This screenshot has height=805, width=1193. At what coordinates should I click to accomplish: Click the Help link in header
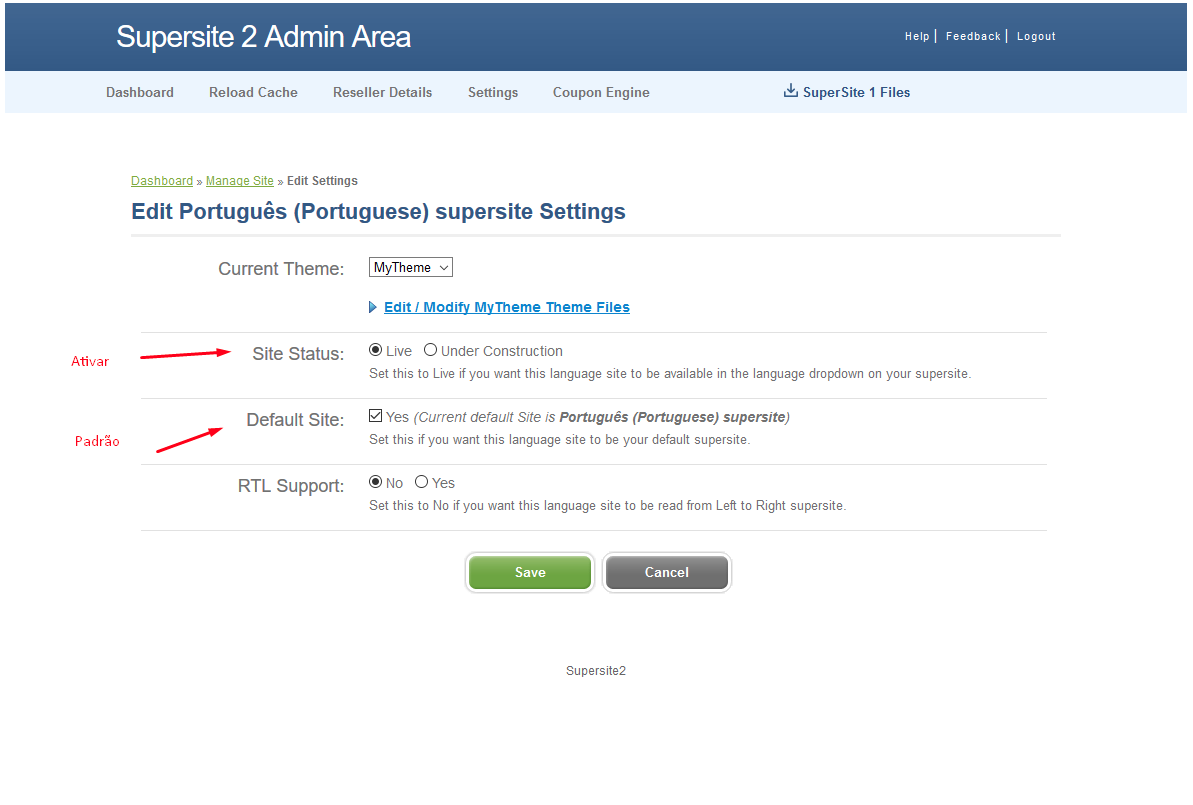917,37
